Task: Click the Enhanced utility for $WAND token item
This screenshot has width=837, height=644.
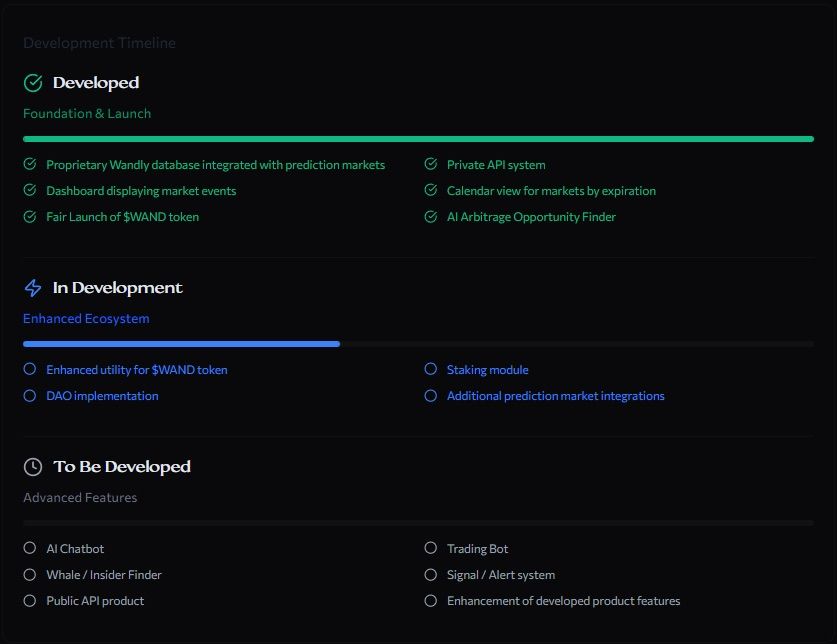Action: point(137,370)
